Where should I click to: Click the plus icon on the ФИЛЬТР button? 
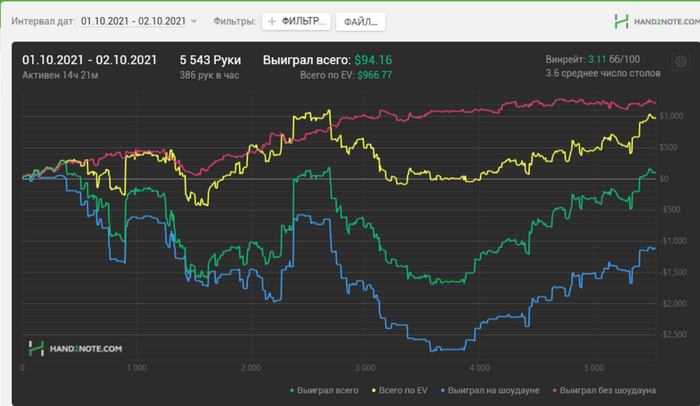(272, 21)
